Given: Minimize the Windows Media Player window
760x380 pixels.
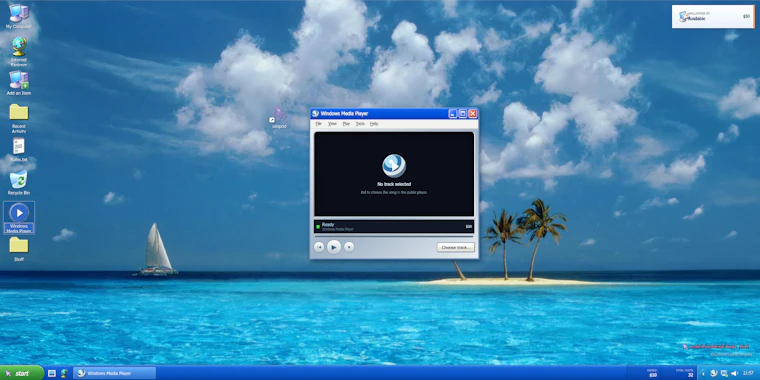Looking at the screenshot, I should click(x=453, y=113).
